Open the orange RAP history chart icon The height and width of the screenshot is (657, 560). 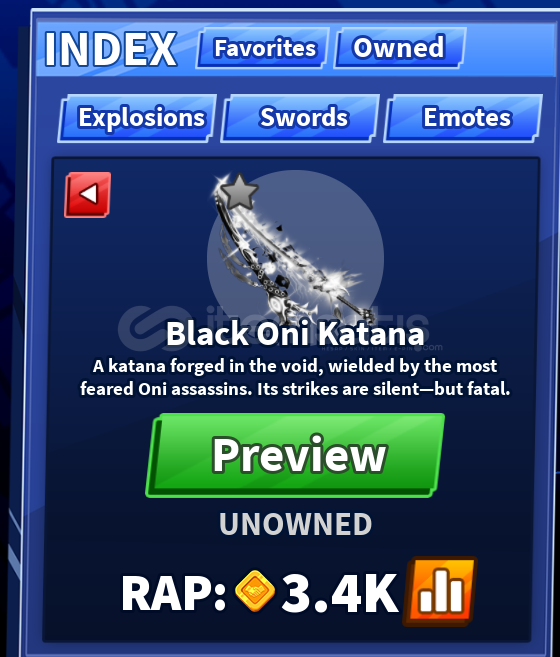tap(440, 591)
